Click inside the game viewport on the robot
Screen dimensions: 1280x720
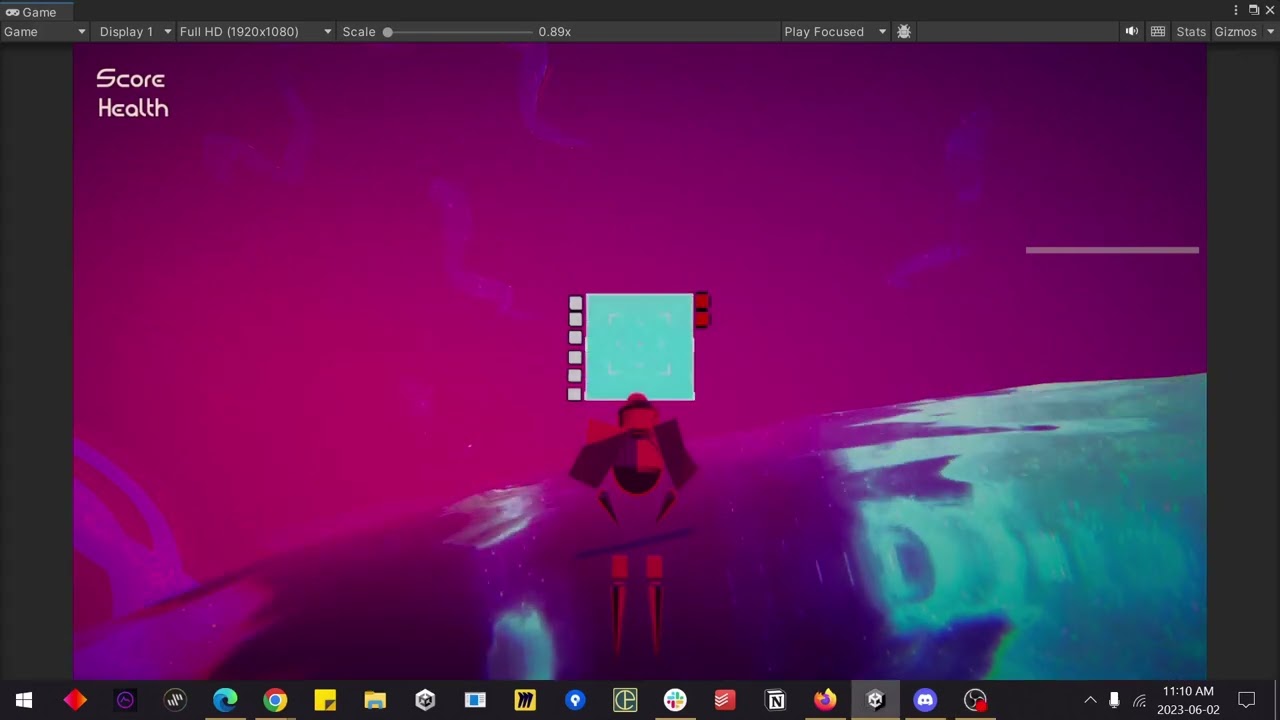tap(638, 460)
